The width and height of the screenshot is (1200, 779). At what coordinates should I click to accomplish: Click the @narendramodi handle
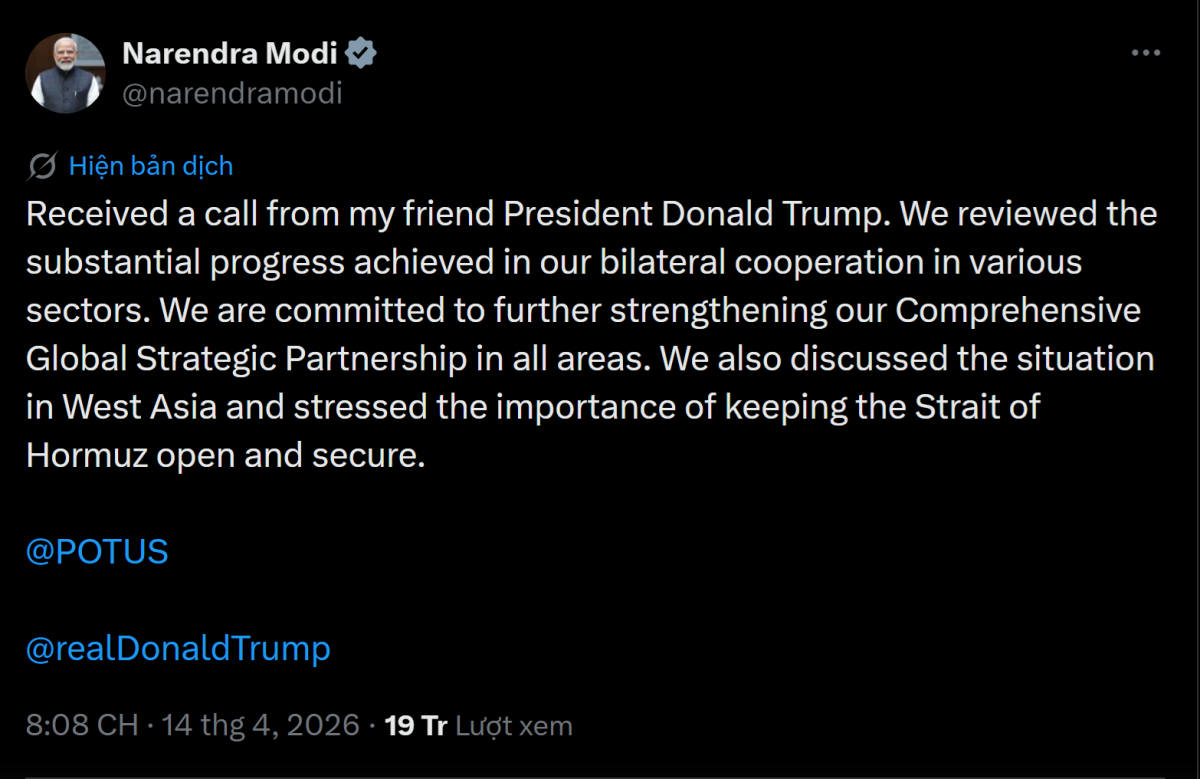[x=232, y=93]
